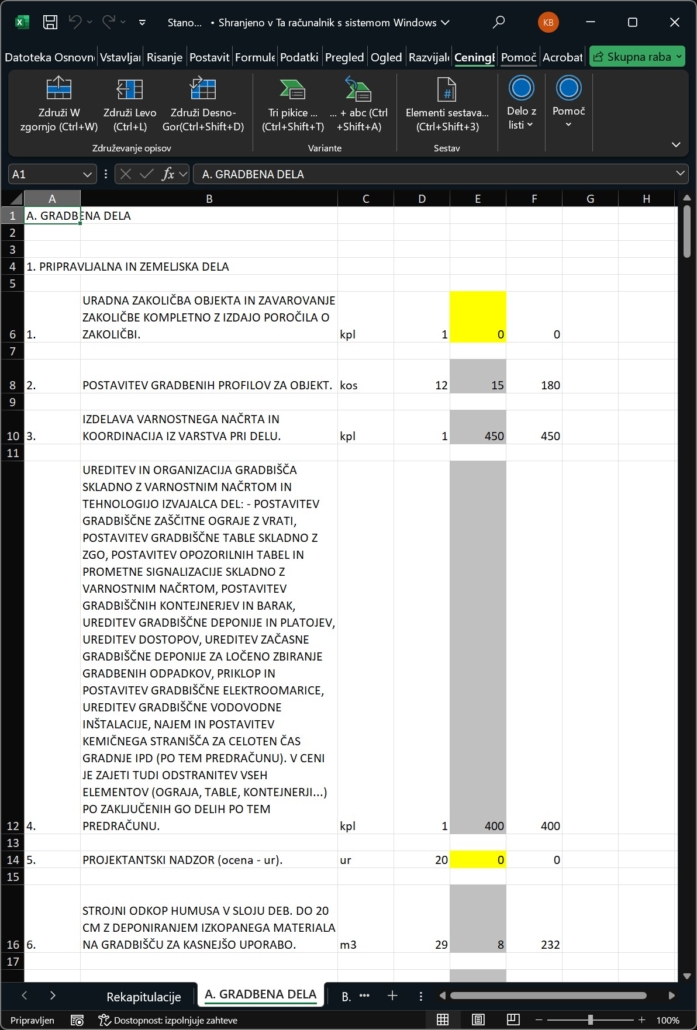Switch to Page Layout view
Screen dimensions: 697x1030
click(478, 1020)
